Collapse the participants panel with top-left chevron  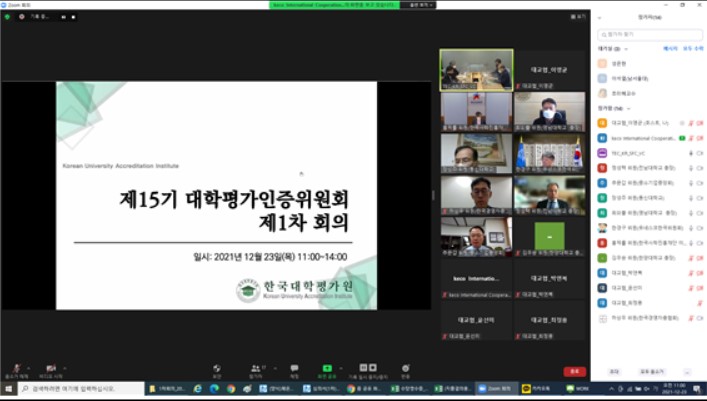pyautogui.click(x=598, y=17)
